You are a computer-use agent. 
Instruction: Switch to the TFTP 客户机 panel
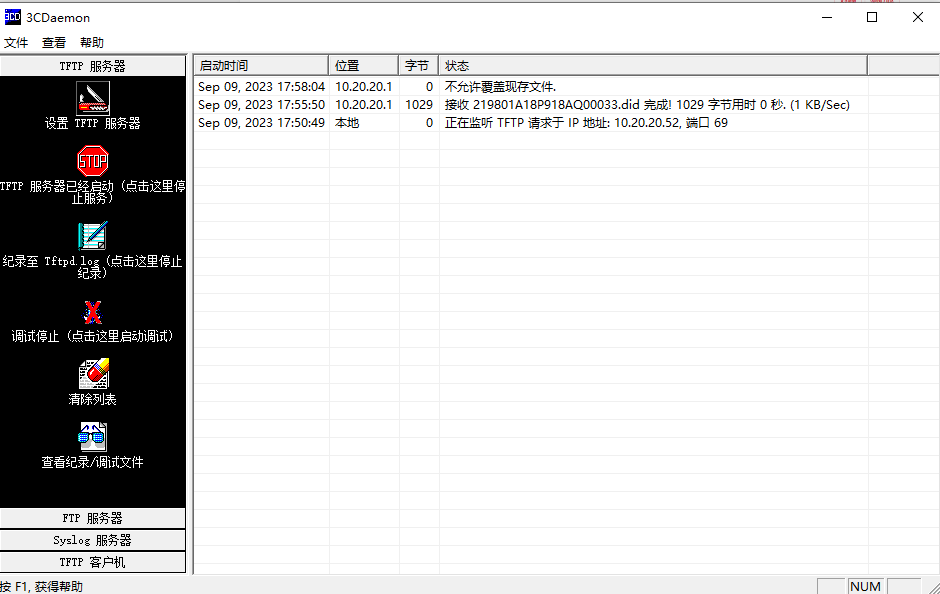coord(93,562)
